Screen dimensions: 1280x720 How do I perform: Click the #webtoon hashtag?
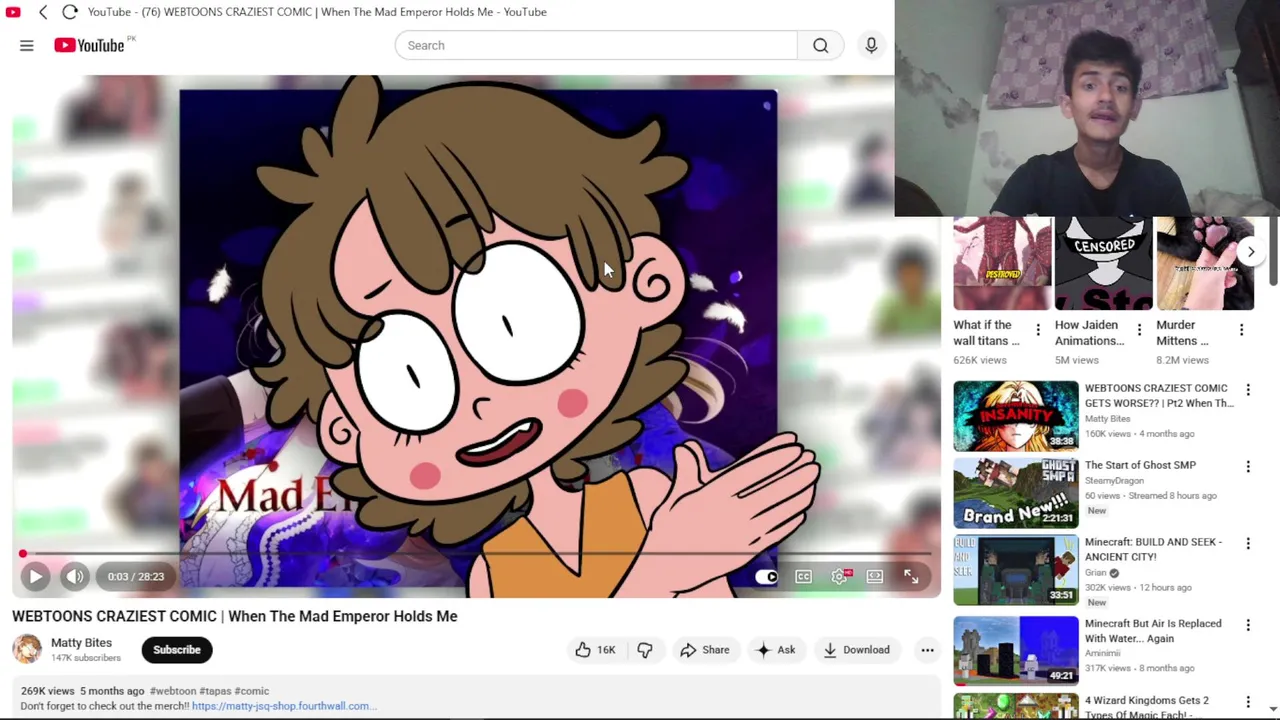pyautogui.click(x=173, y=691)
